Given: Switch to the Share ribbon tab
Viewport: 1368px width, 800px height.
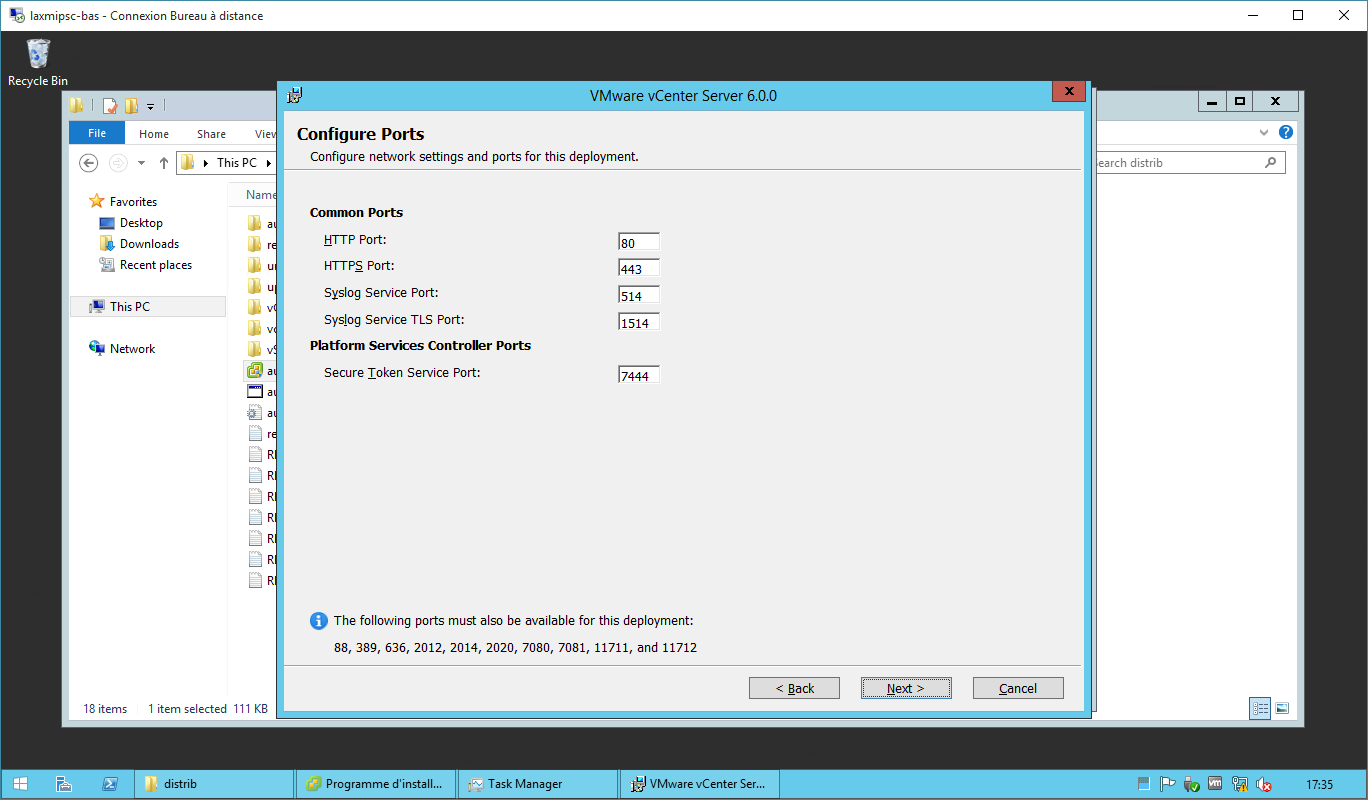Looking at the screenshot, I should [x=211, y=133].
